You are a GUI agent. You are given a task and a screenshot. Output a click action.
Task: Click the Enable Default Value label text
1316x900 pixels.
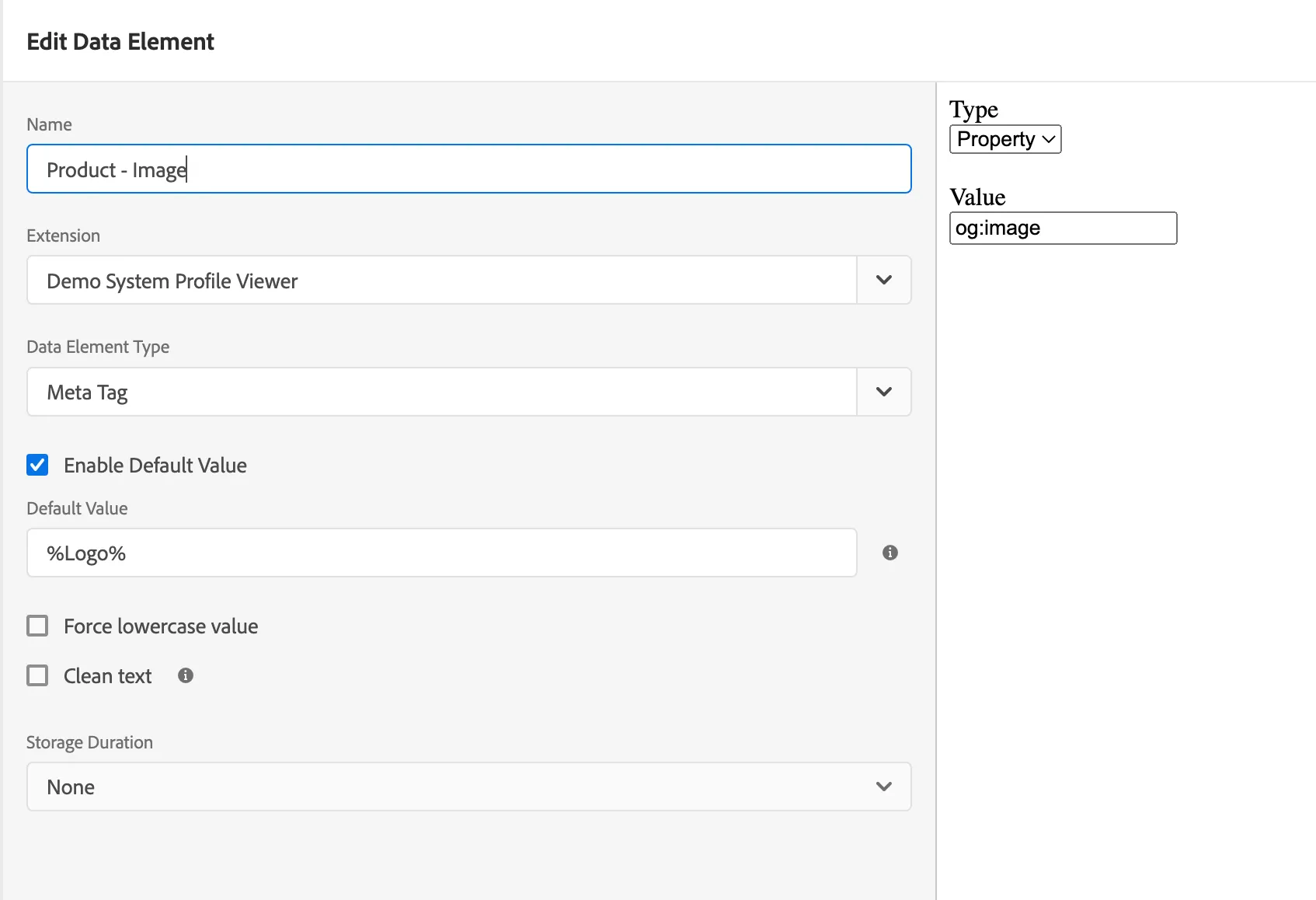point(155,466)
